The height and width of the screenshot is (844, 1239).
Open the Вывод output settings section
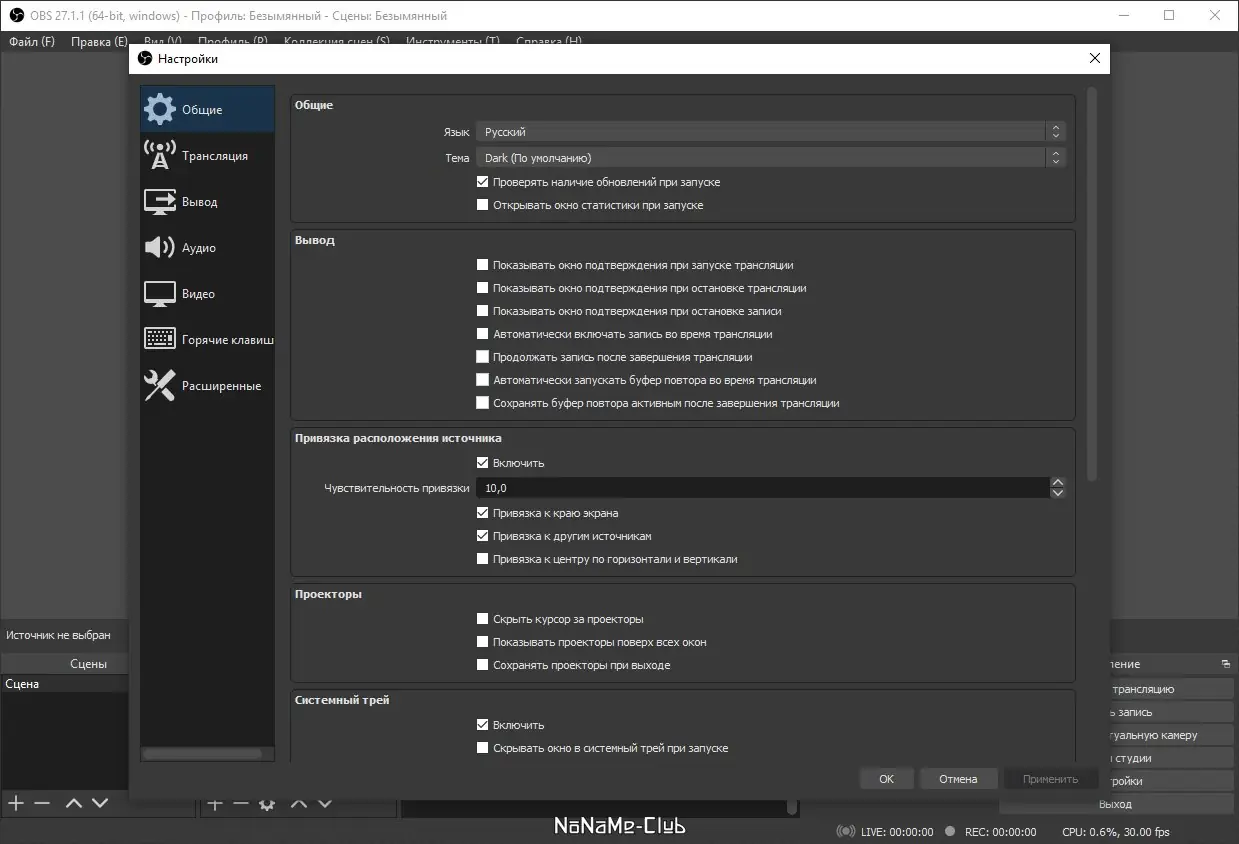207,202
